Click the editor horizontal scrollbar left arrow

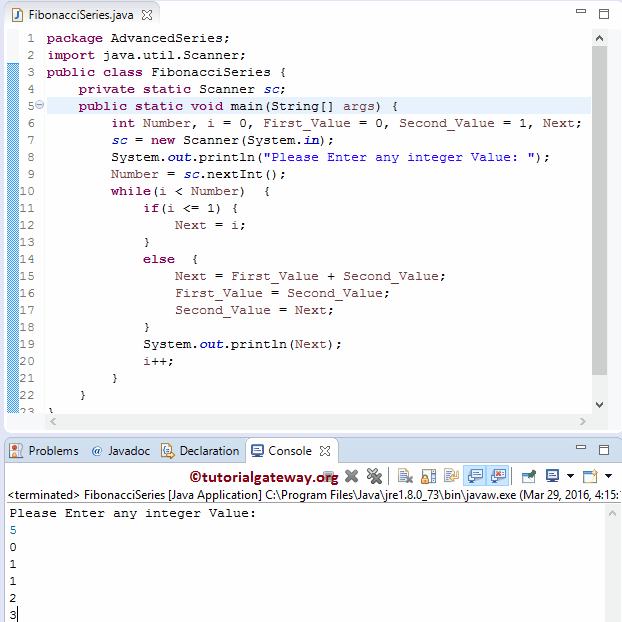[x=53, y=421]
